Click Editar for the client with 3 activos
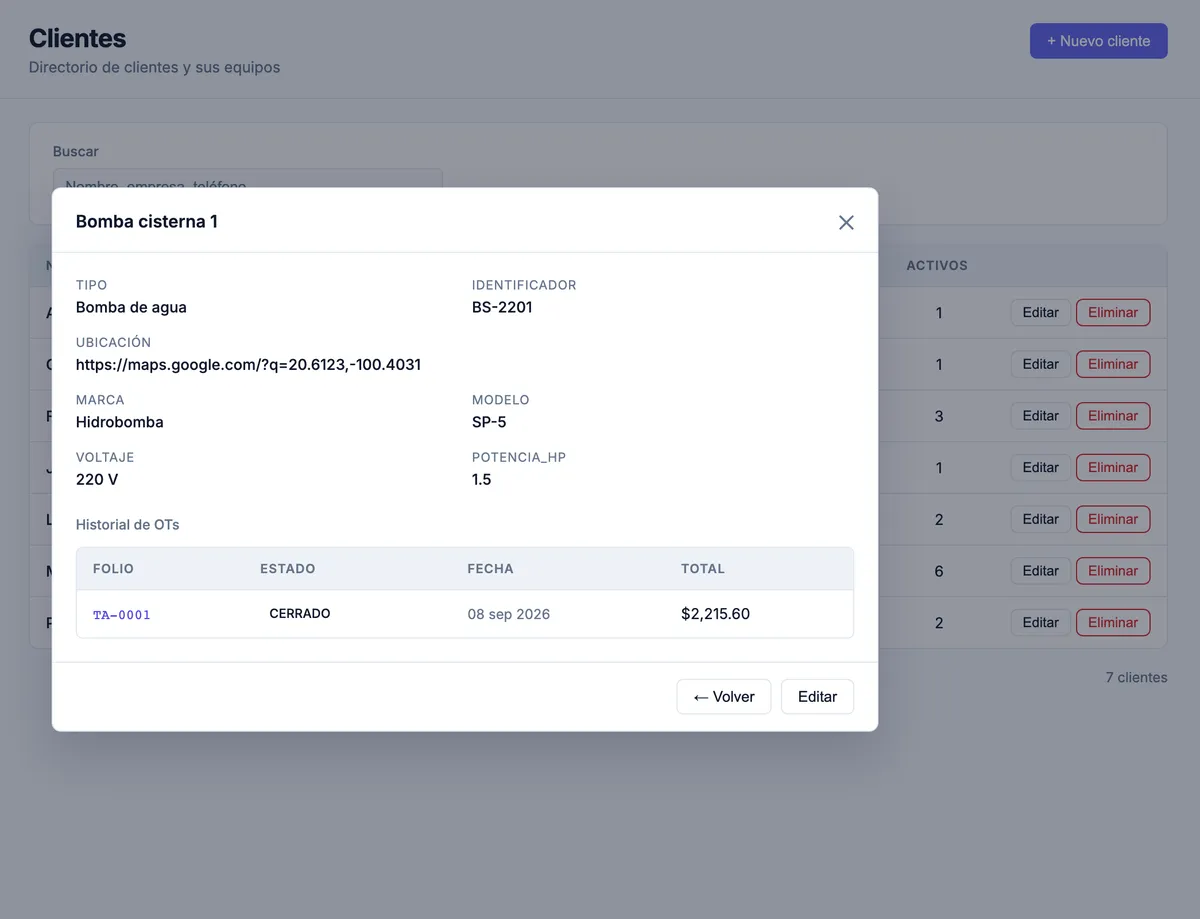Image resolution: width=1200 pixels, height=919 pixels. click(1040, 416)
